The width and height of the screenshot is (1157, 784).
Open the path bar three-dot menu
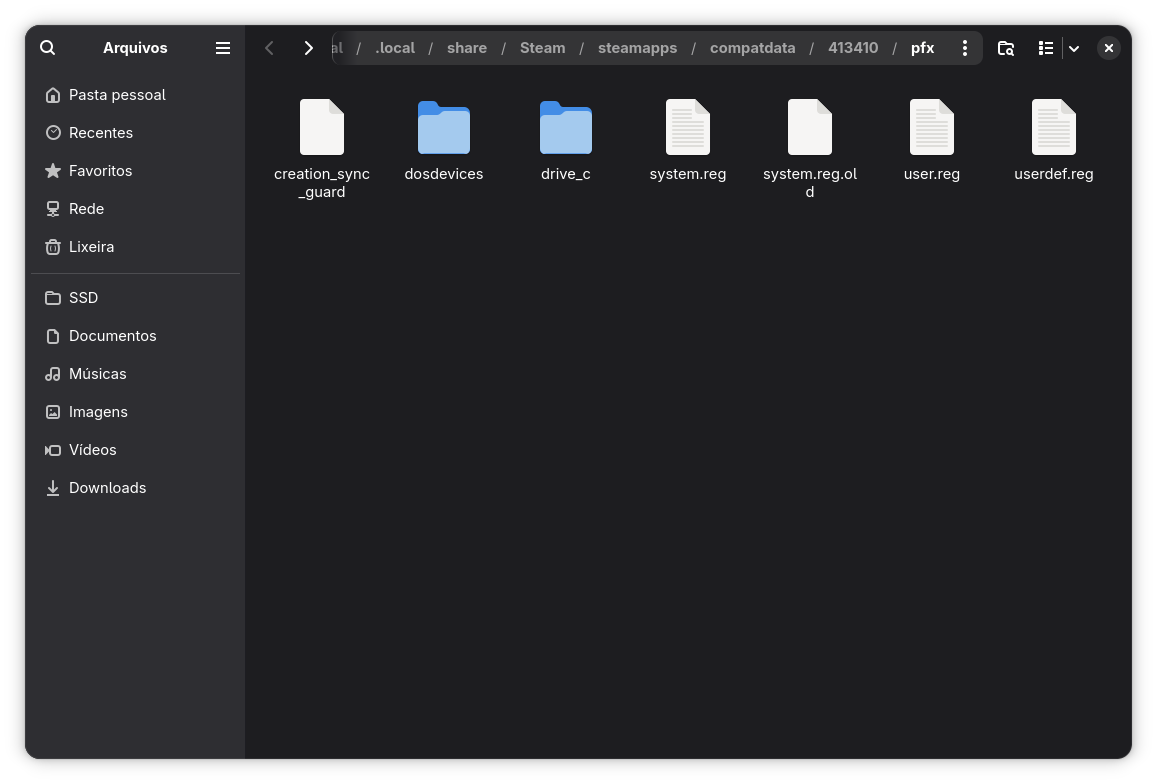point(964,48)
